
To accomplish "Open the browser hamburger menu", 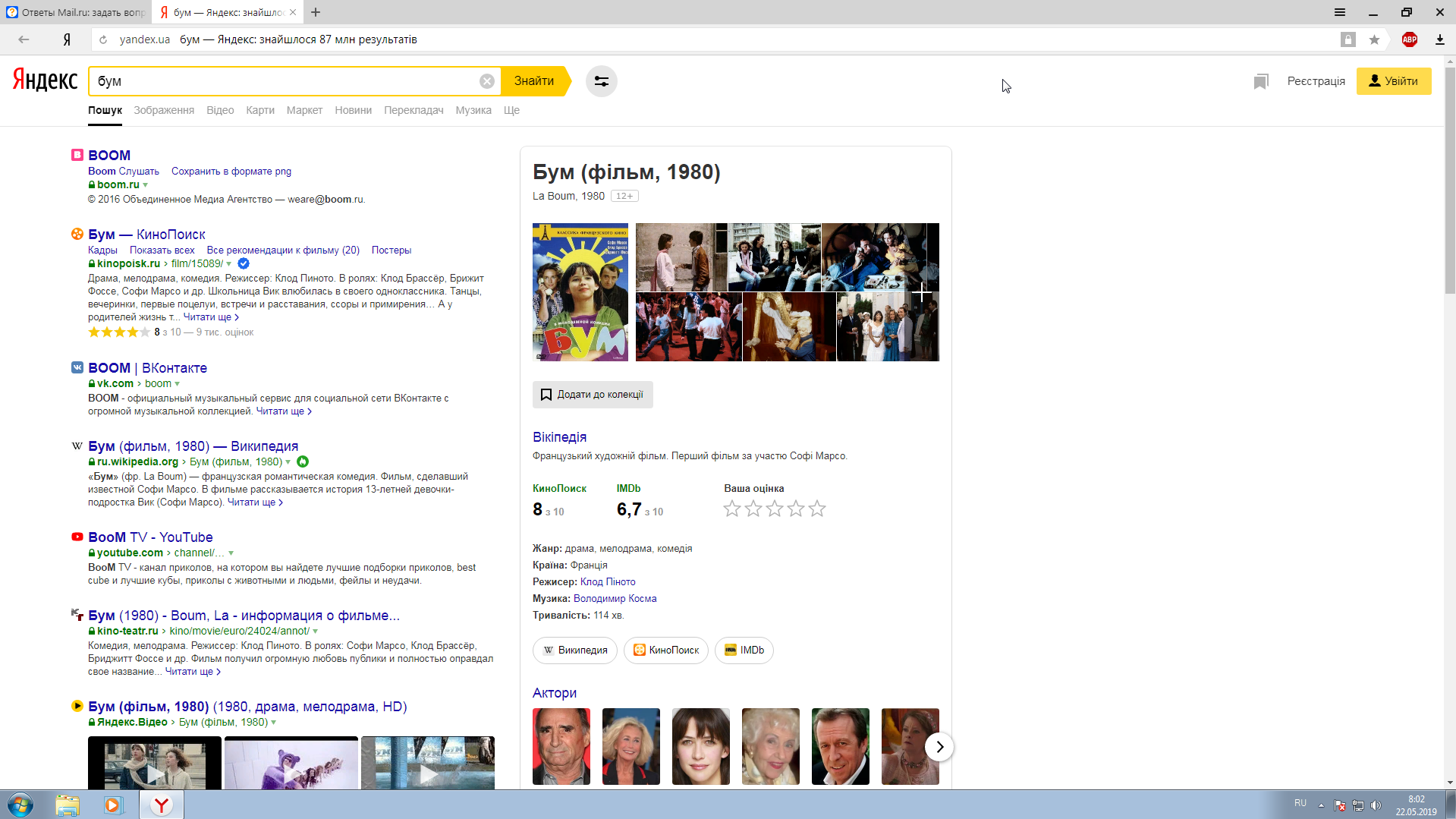I will [1340, 12].
